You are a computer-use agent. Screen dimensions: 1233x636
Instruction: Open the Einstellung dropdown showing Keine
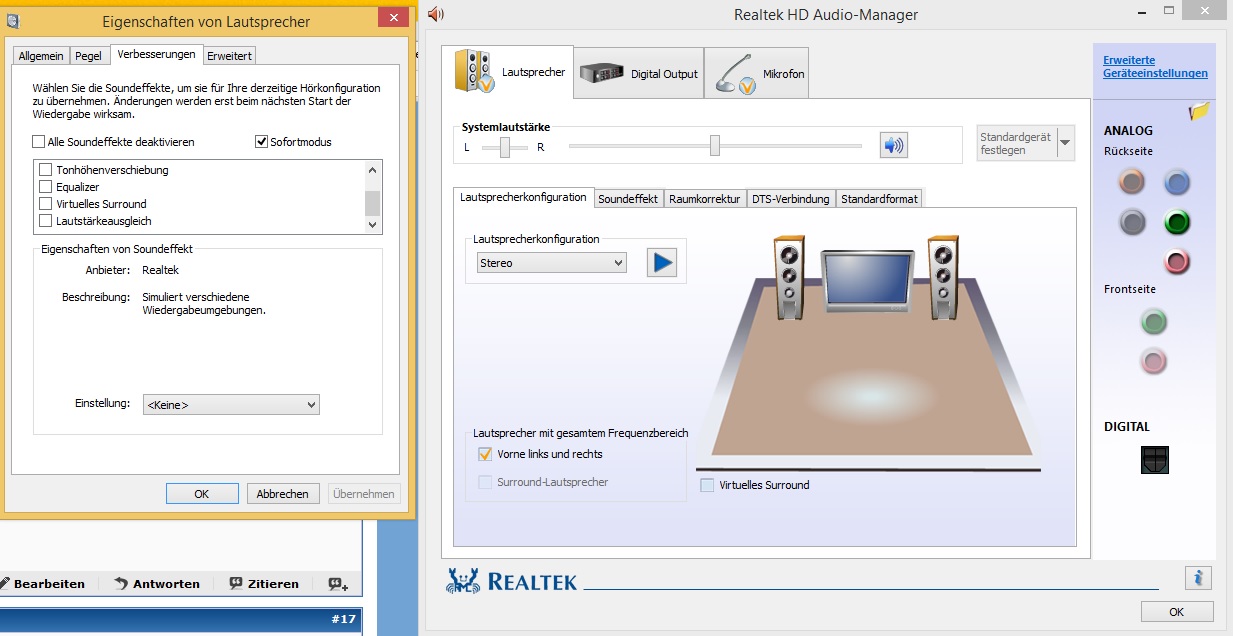231,405
